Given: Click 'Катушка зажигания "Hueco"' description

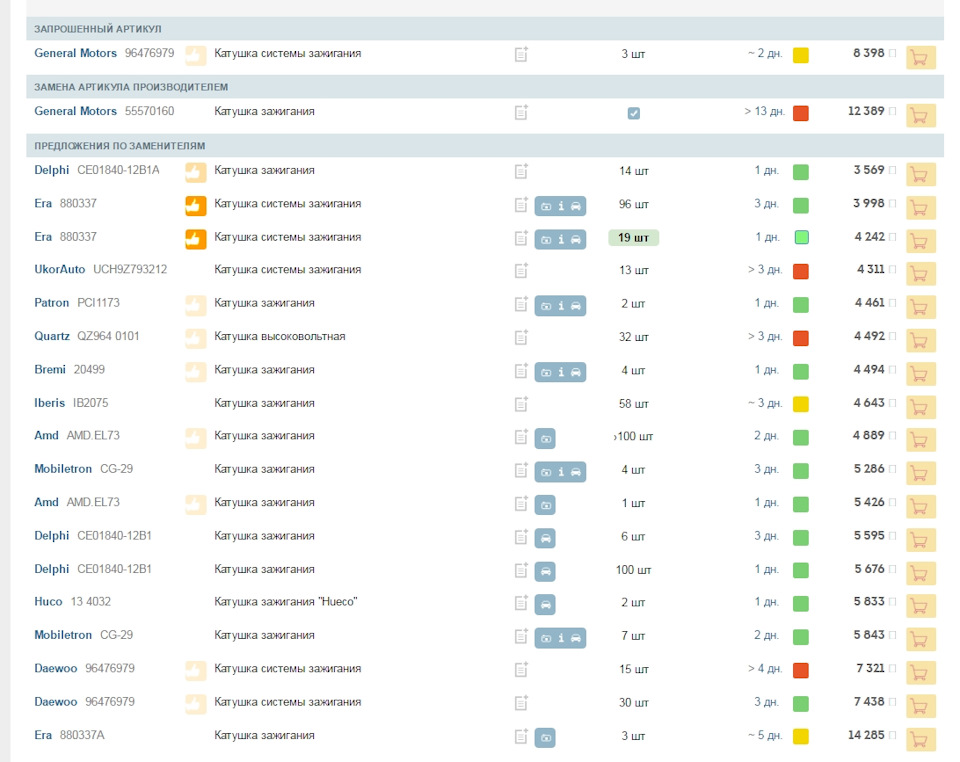Looking at the screenshot, I should 286,602.
